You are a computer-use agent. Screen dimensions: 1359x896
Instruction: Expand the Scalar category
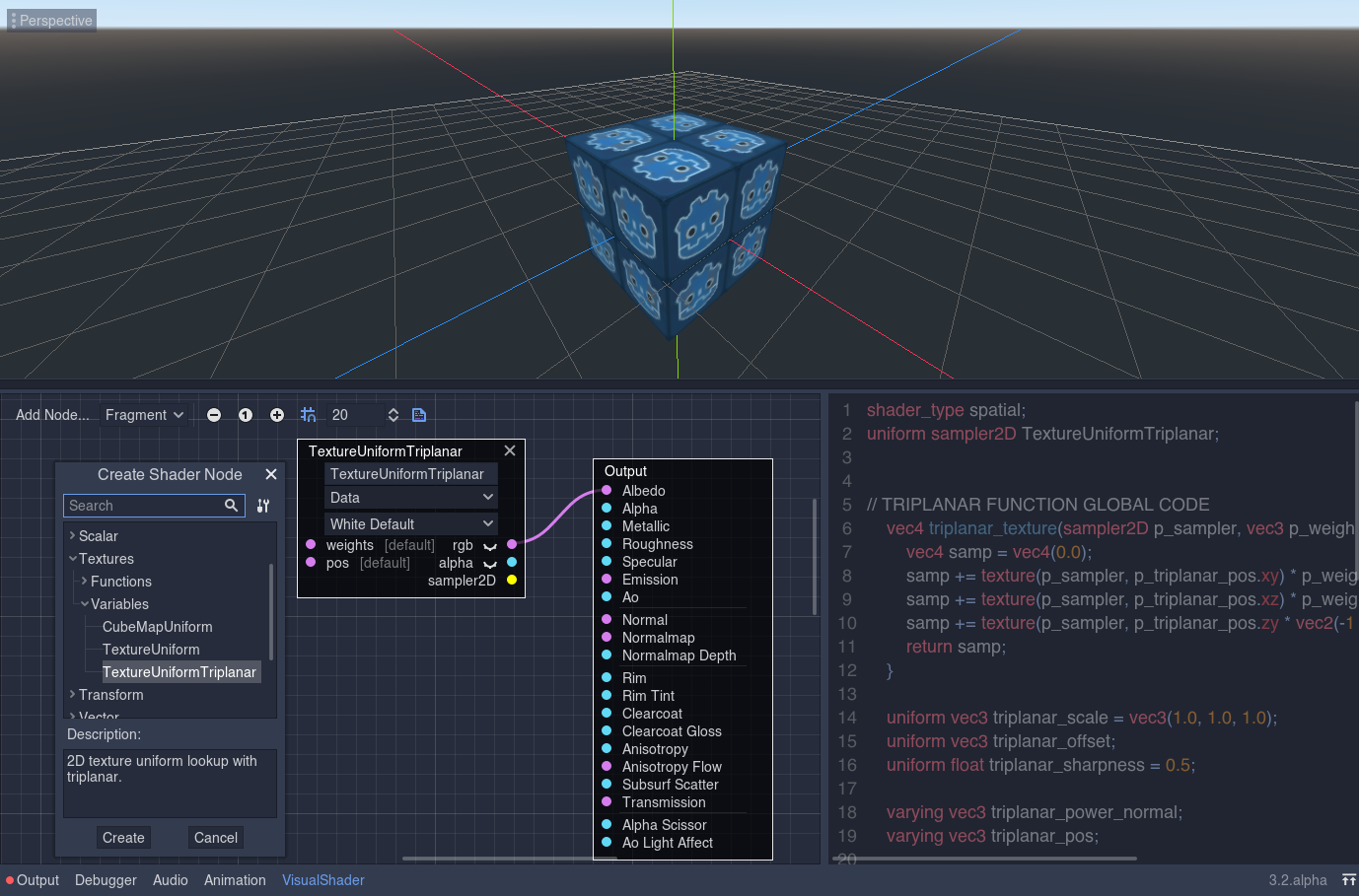pyautogui.click(x=72, y=535)
